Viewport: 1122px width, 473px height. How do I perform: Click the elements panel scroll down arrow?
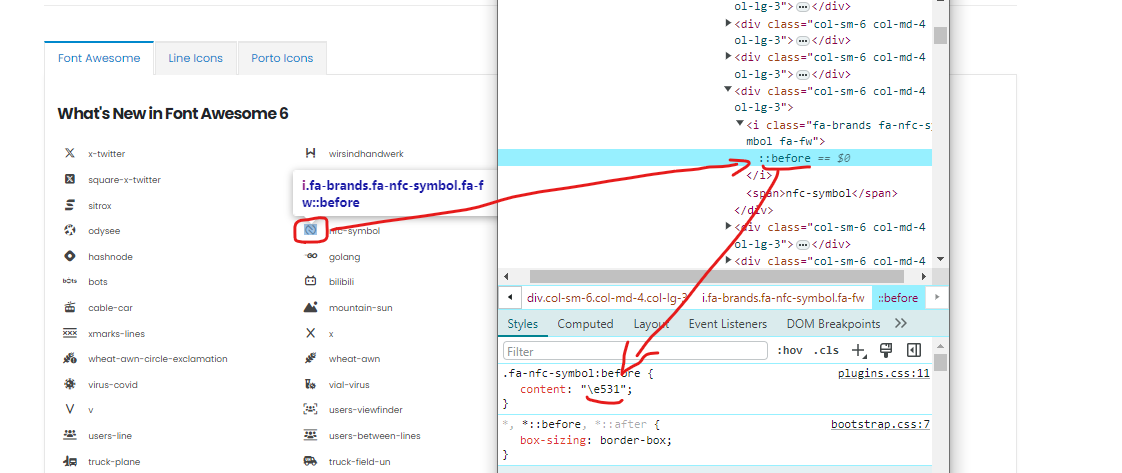coord(940,259)
